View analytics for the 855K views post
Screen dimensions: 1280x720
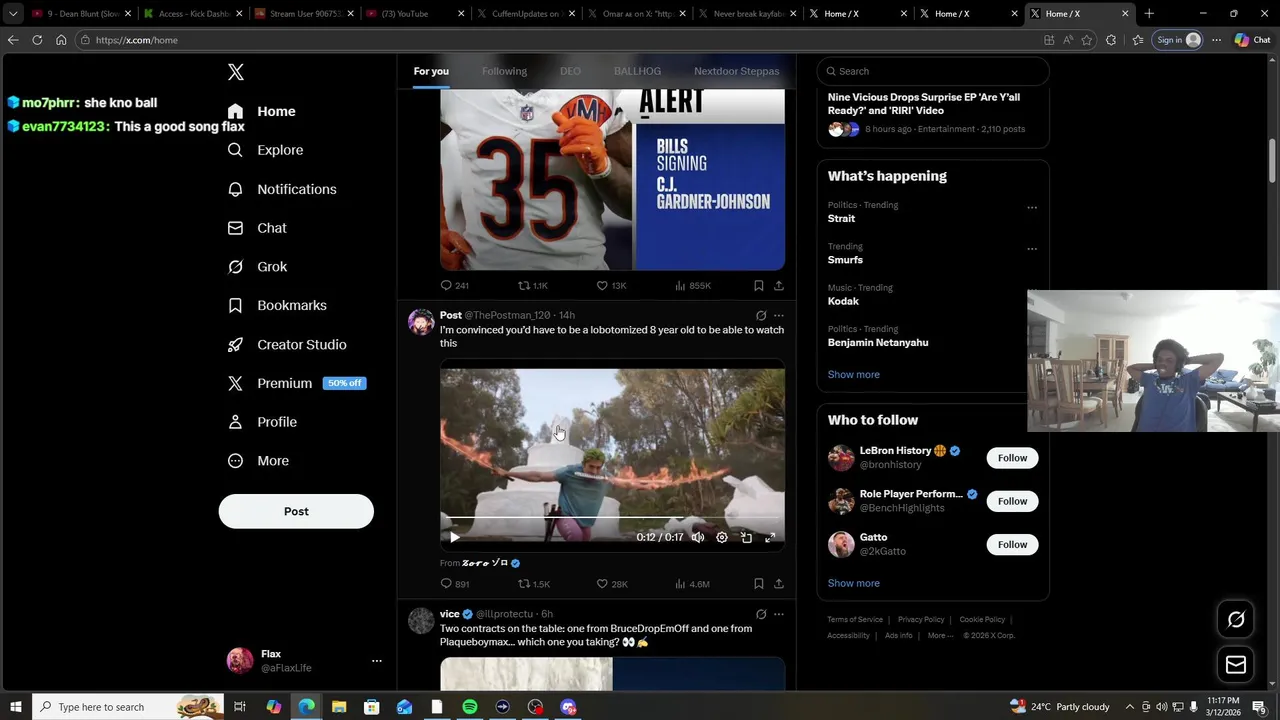(x=692, y=286)
